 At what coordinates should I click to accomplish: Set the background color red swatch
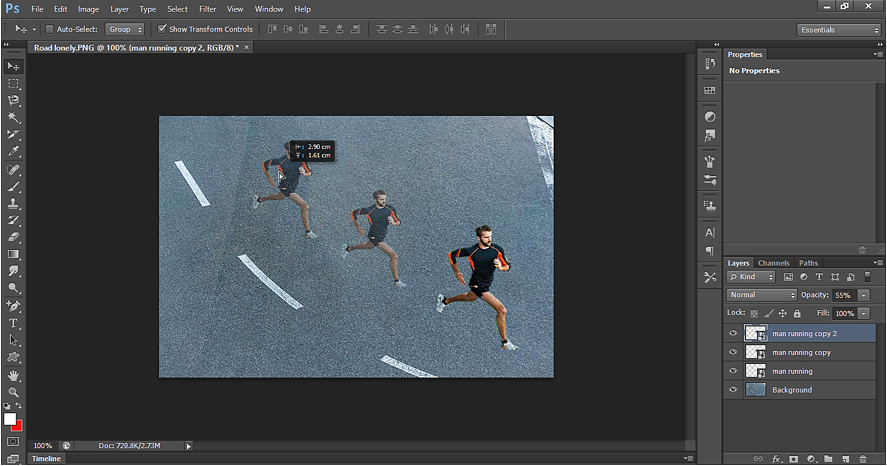coord(19,426)
